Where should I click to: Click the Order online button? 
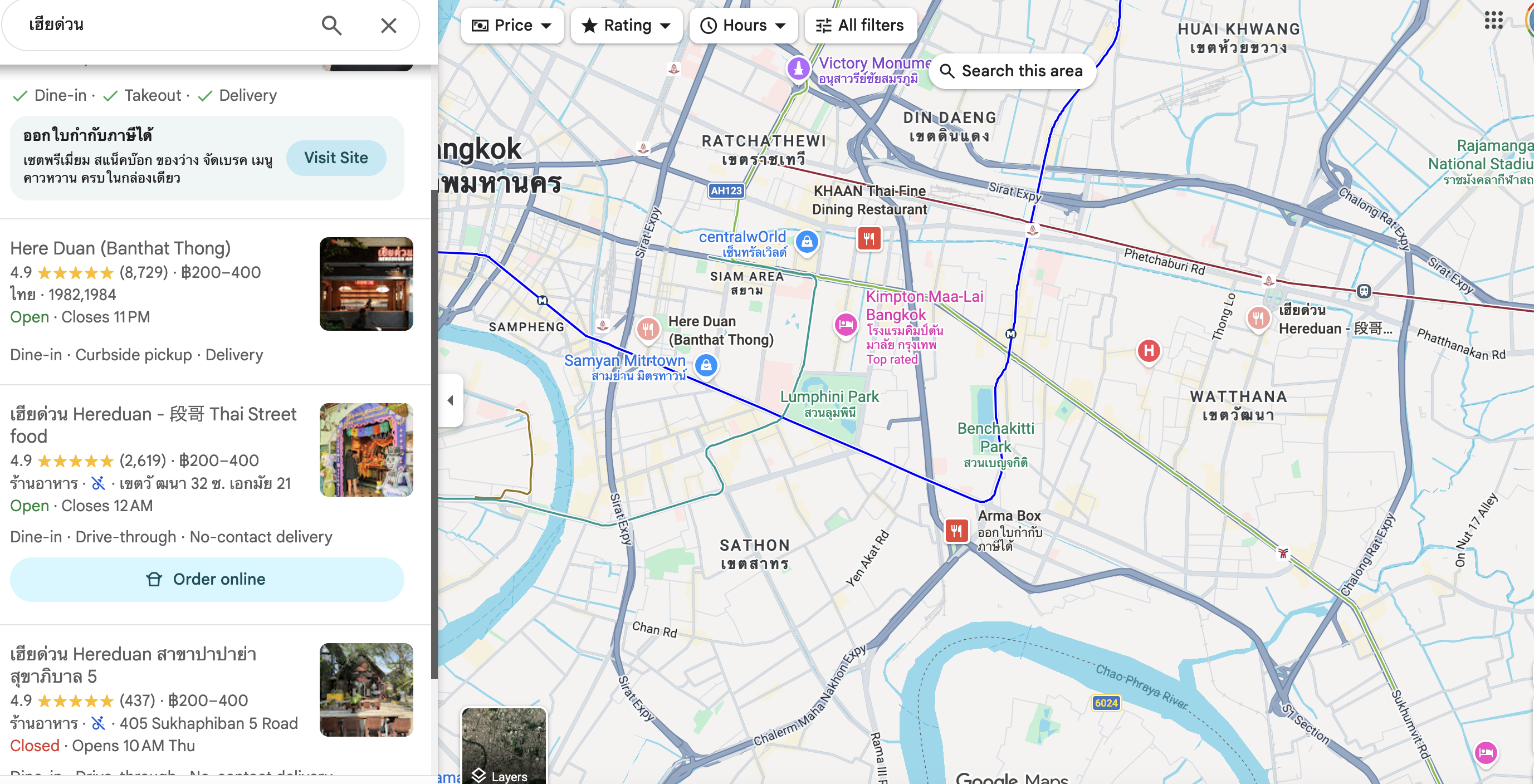click(x=207, y=579)
